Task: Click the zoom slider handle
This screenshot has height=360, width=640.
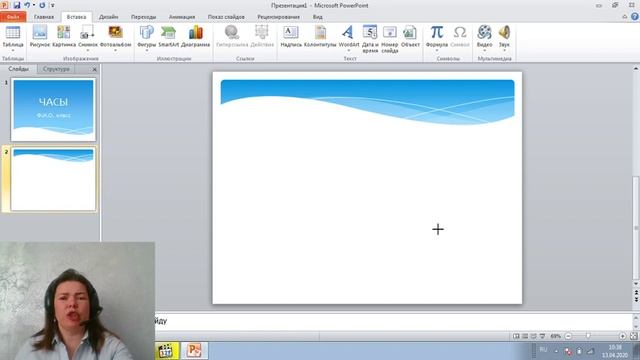Action: [588, 336]
